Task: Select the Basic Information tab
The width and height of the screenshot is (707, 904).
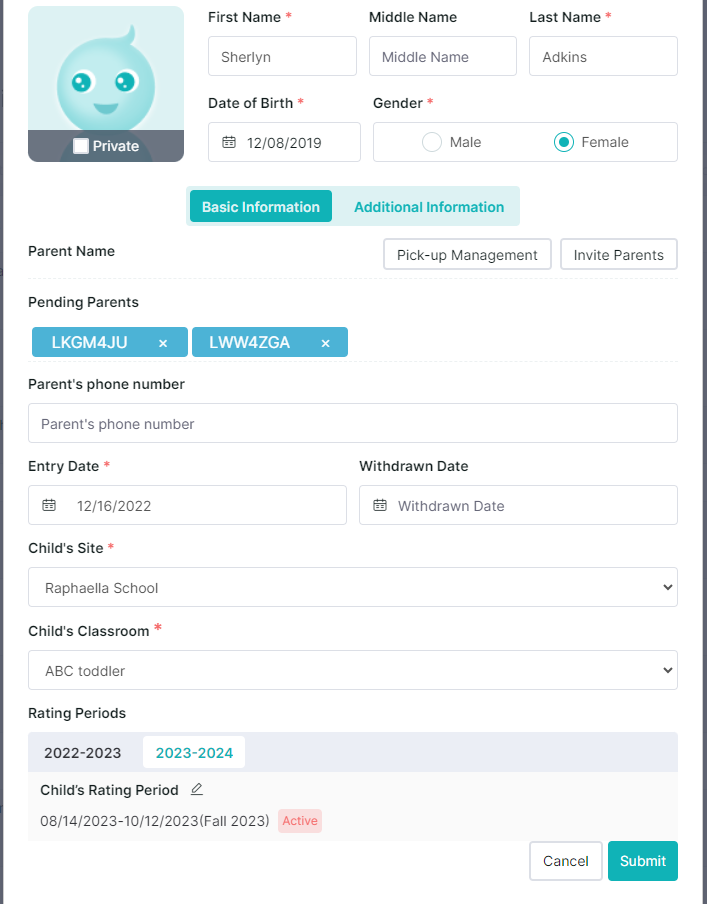Action: (x=261, y=206)
